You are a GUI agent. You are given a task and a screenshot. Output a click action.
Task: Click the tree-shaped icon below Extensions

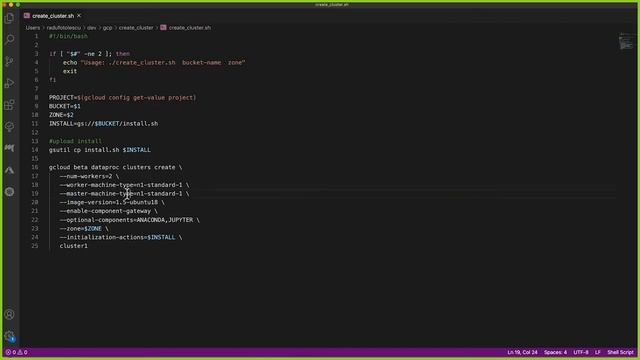pyautogui.click(x=9, y=127)
